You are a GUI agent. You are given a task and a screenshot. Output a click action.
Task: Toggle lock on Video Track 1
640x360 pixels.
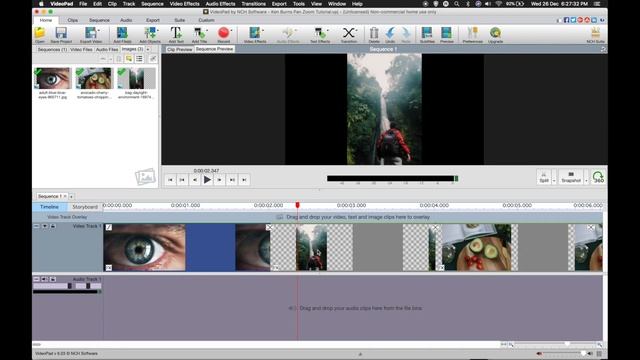coord(53,226)
